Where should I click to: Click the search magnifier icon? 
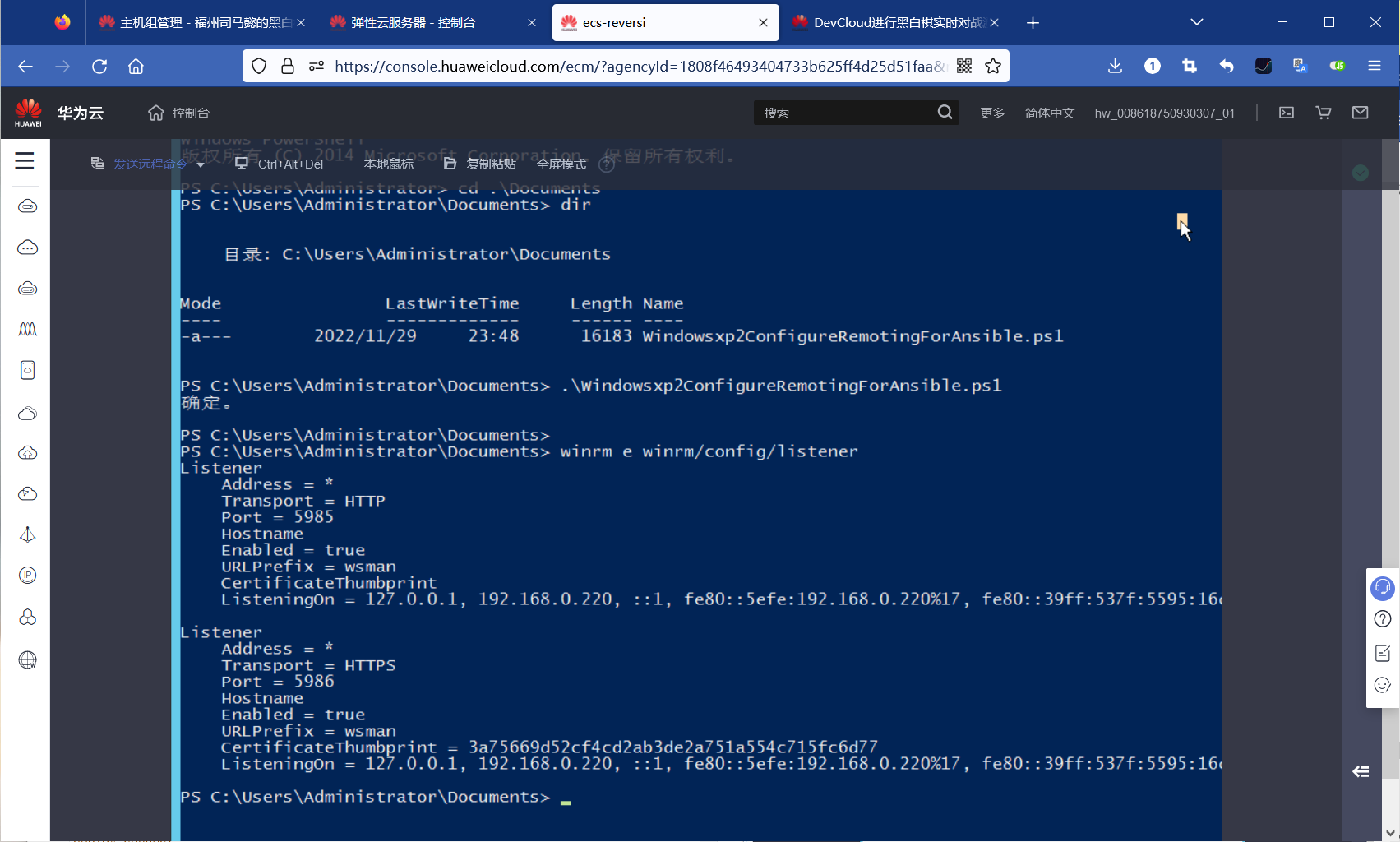click(945, 113)
